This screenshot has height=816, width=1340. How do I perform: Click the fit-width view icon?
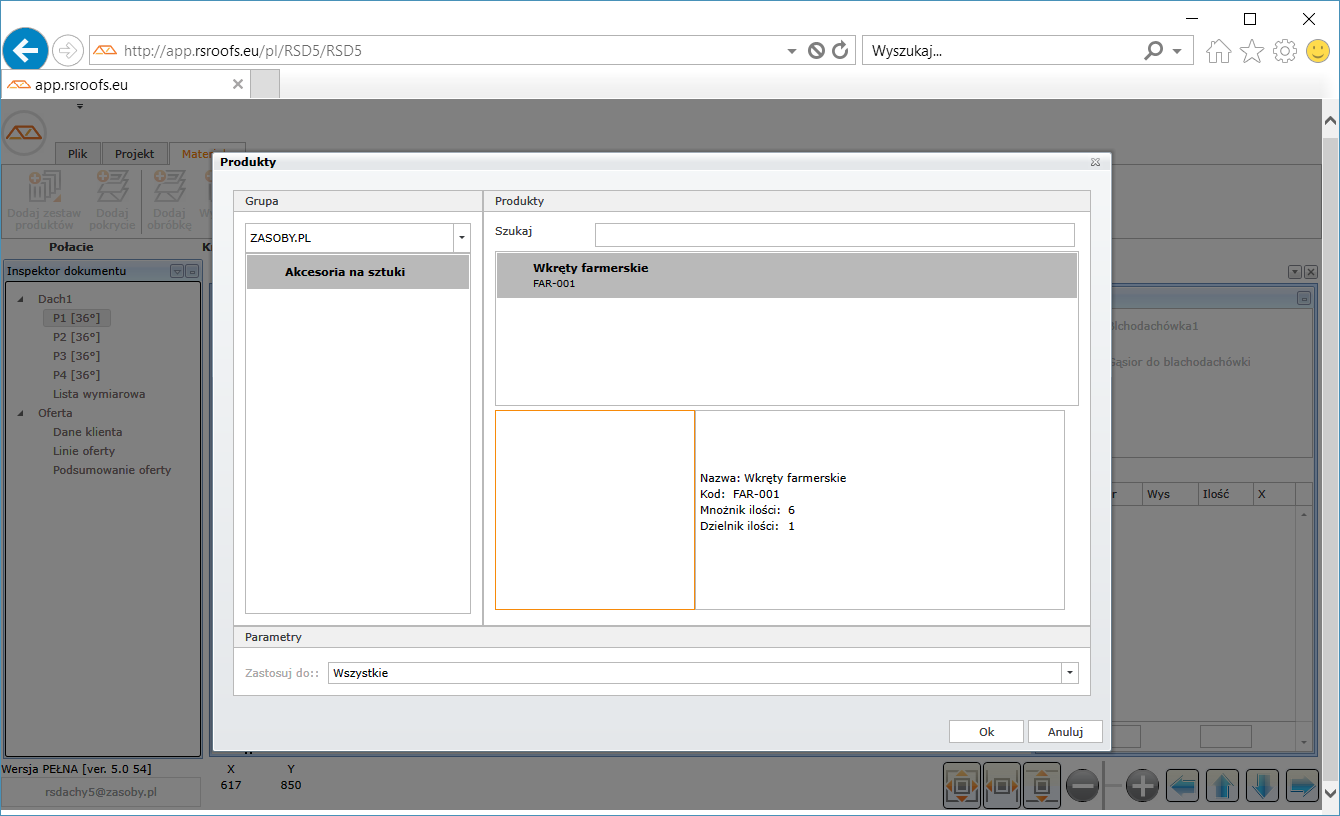click(1002, 786)
